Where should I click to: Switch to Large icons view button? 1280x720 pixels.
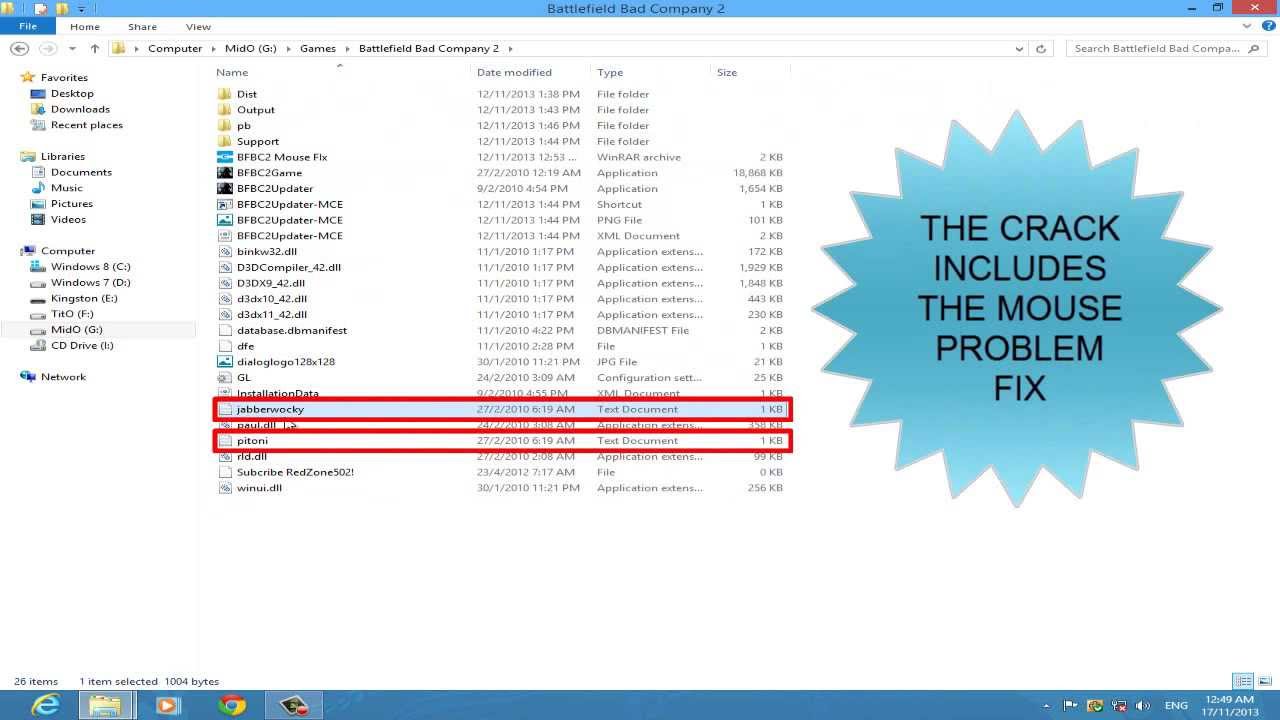pyautogui.click(x=1263, y=681)
